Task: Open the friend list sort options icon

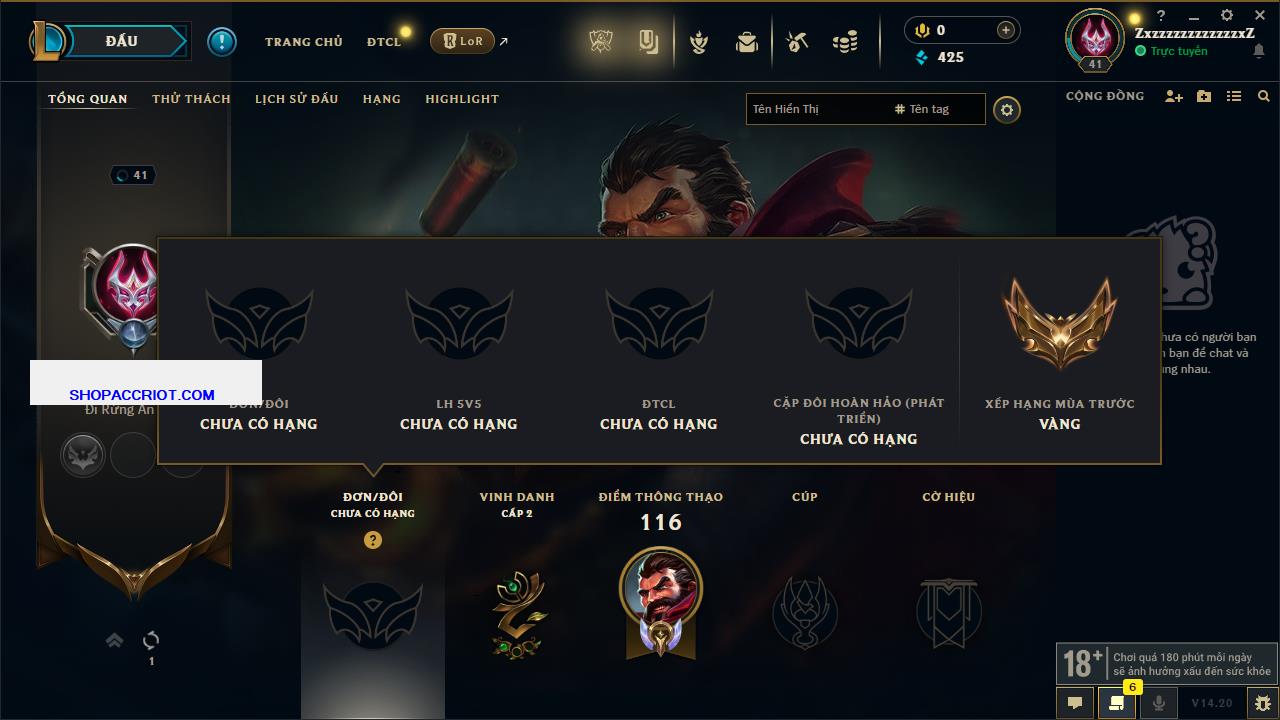Action: click(x=1234, y=96)
